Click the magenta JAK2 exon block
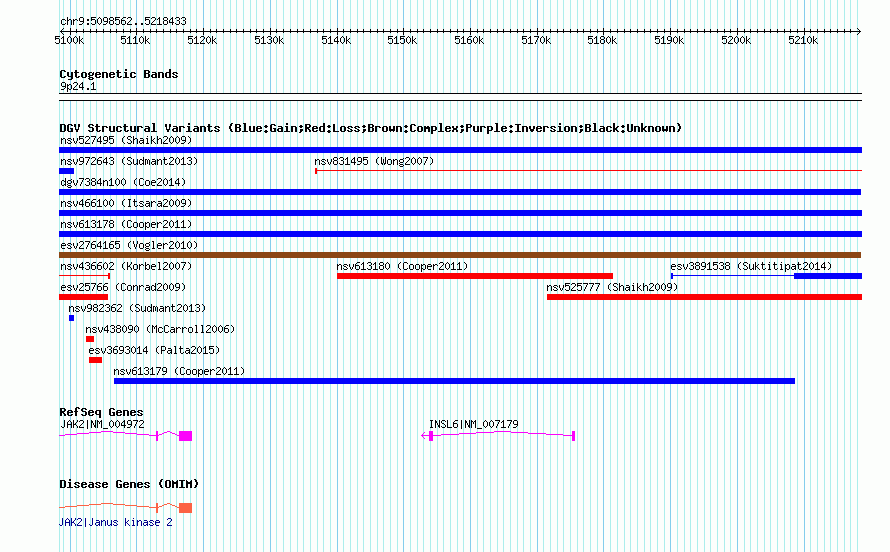The height and width of the screenshot is (552, 890). pyautogui.click(x=186, y=436)
